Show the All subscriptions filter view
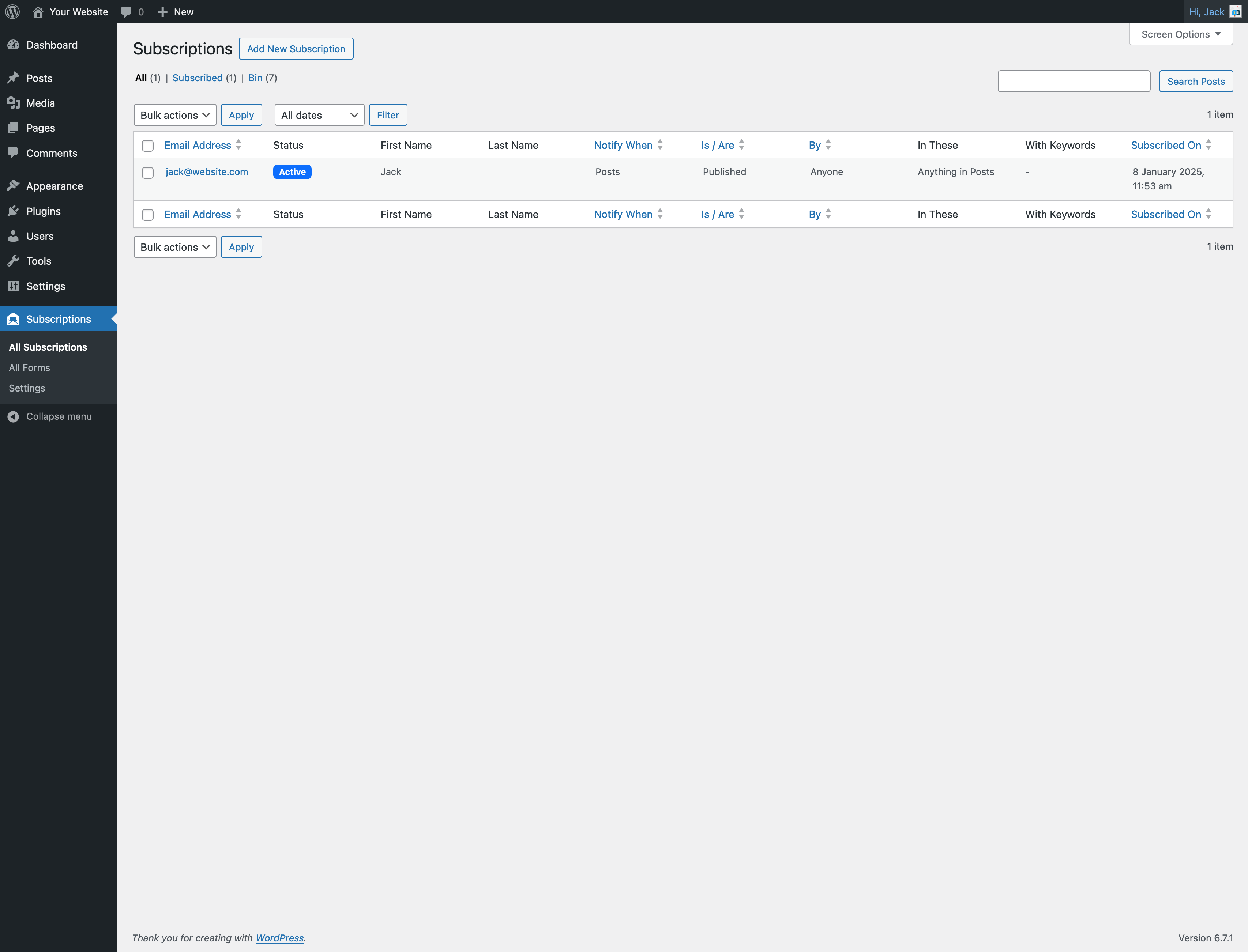Viewport: 1248px width, 952px height. pos(141,78)
